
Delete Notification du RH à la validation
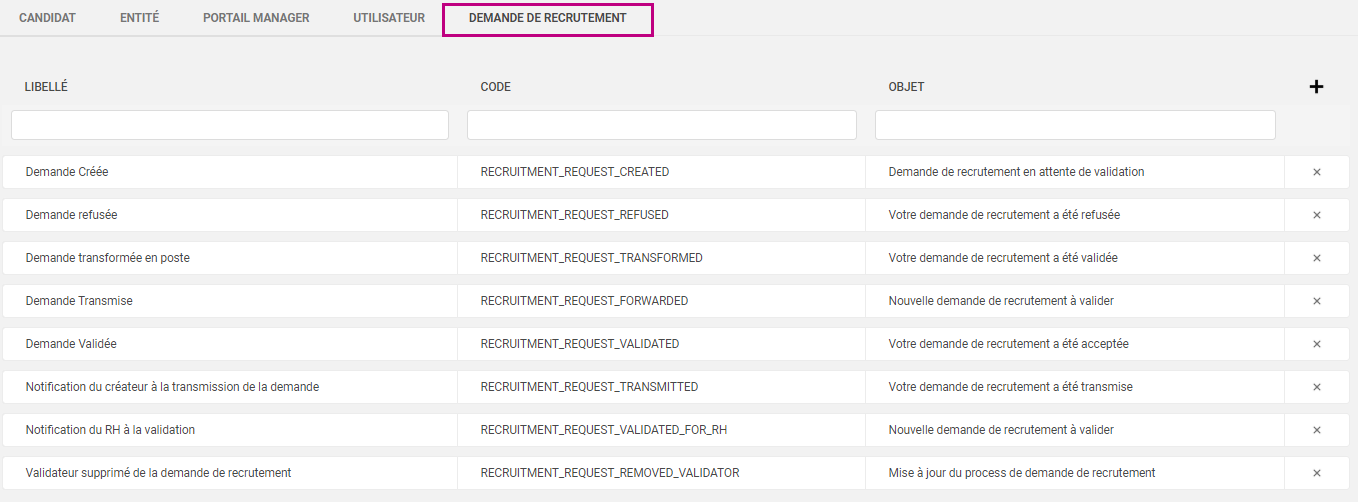point(1316,430)
